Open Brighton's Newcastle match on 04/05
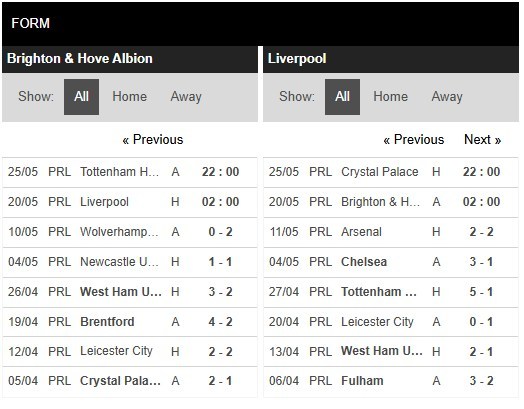Viewport: 524px width, 409px height. (130, 262)
